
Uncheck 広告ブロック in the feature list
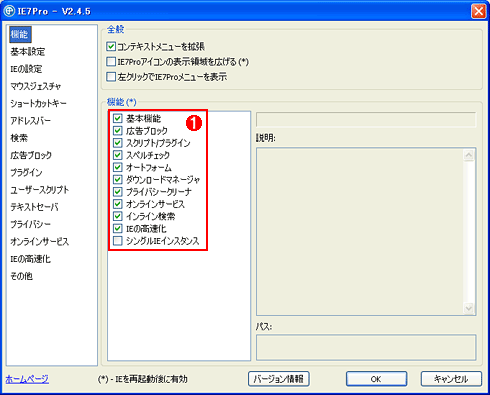[x=117, y=130]
